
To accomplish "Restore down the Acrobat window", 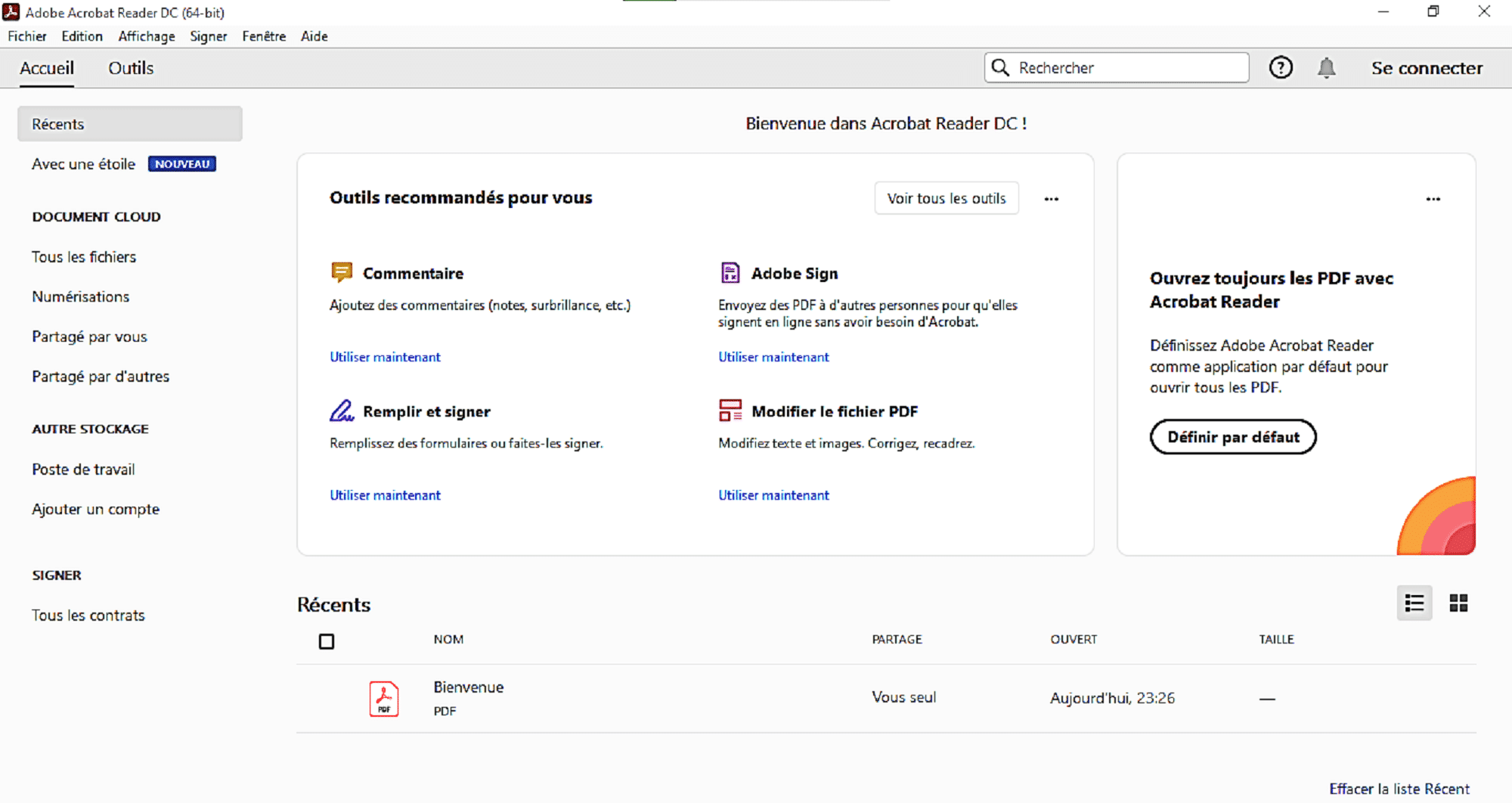I will click(1433, 11).
